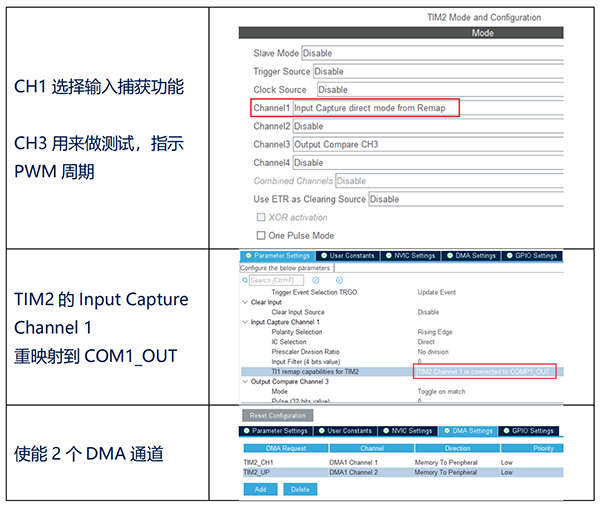
Task: Select the TIM2_UP DMA request row
Action: (403, 473)
